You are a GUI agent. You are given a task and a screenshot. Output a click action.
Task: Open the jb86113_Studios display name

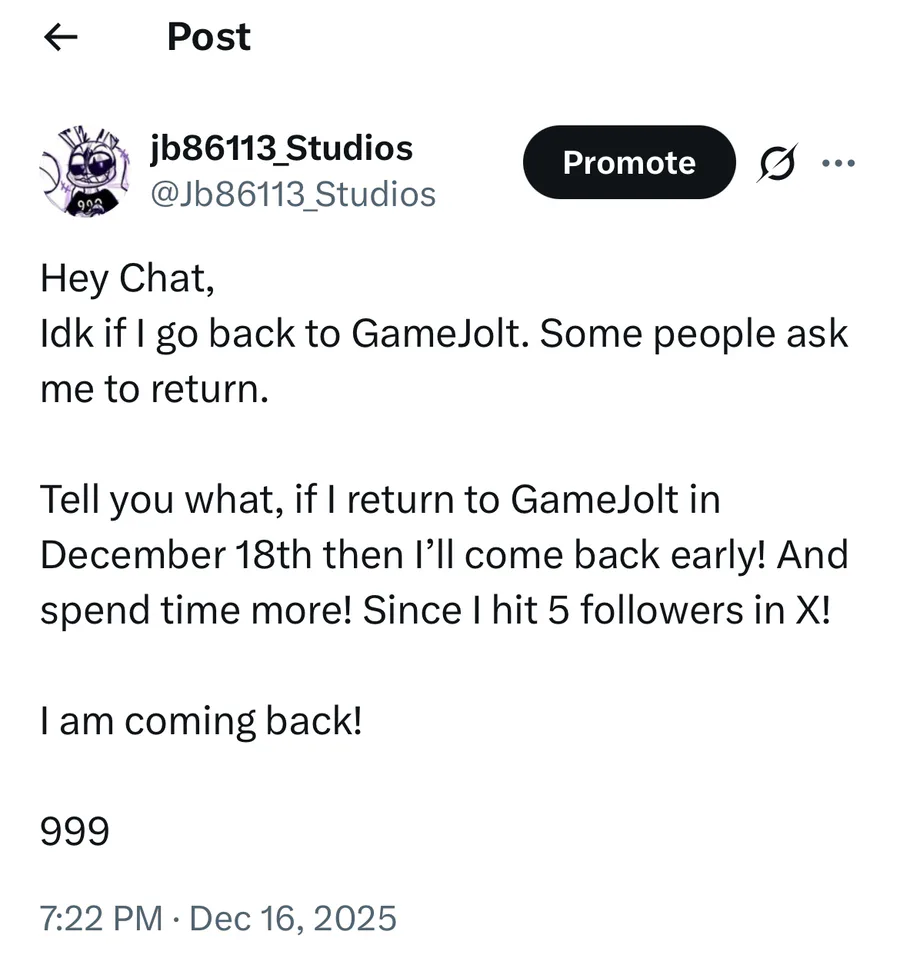pos(280,148)
